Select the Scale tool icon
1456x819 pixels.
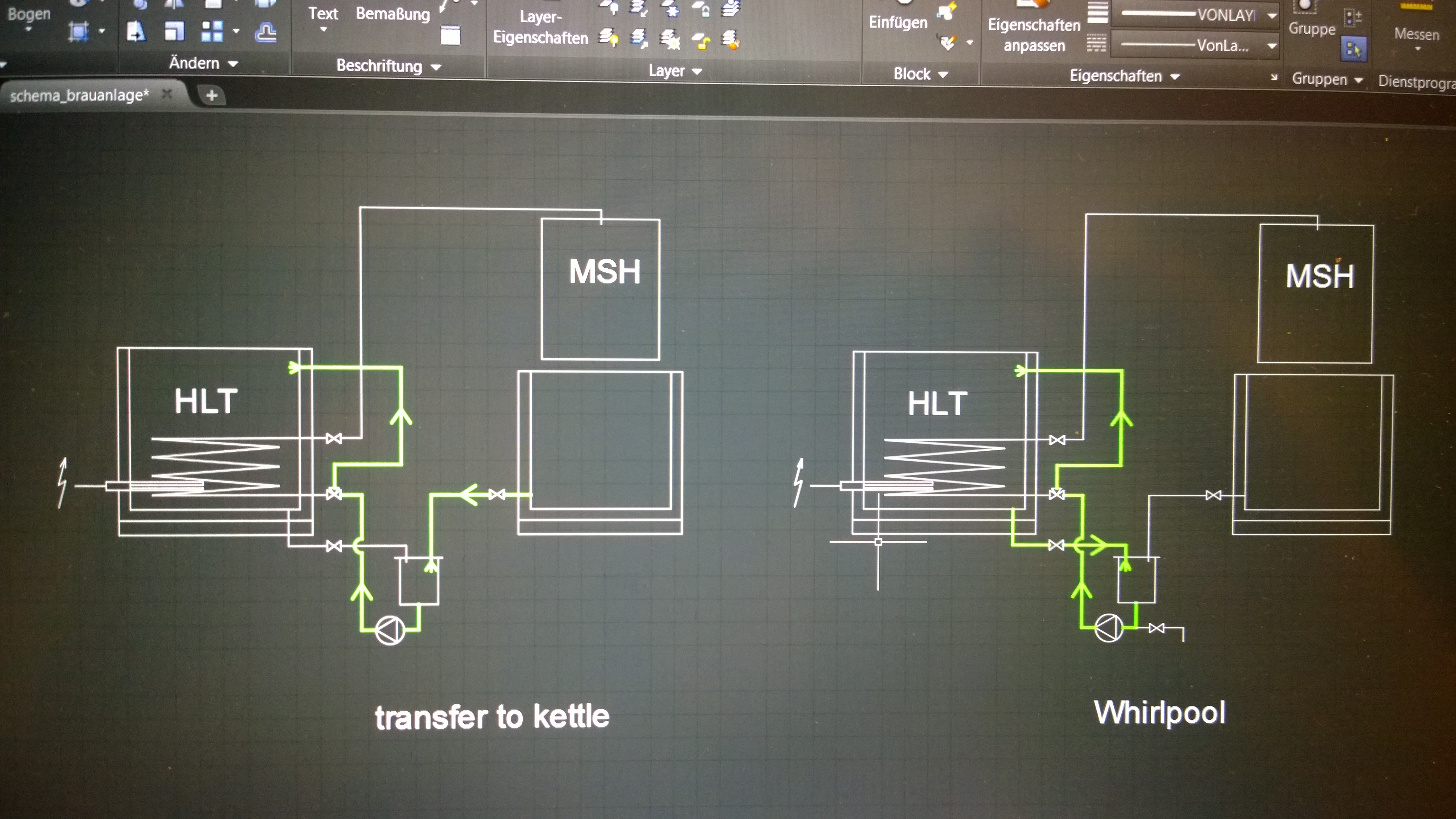(x=174, y=31)
